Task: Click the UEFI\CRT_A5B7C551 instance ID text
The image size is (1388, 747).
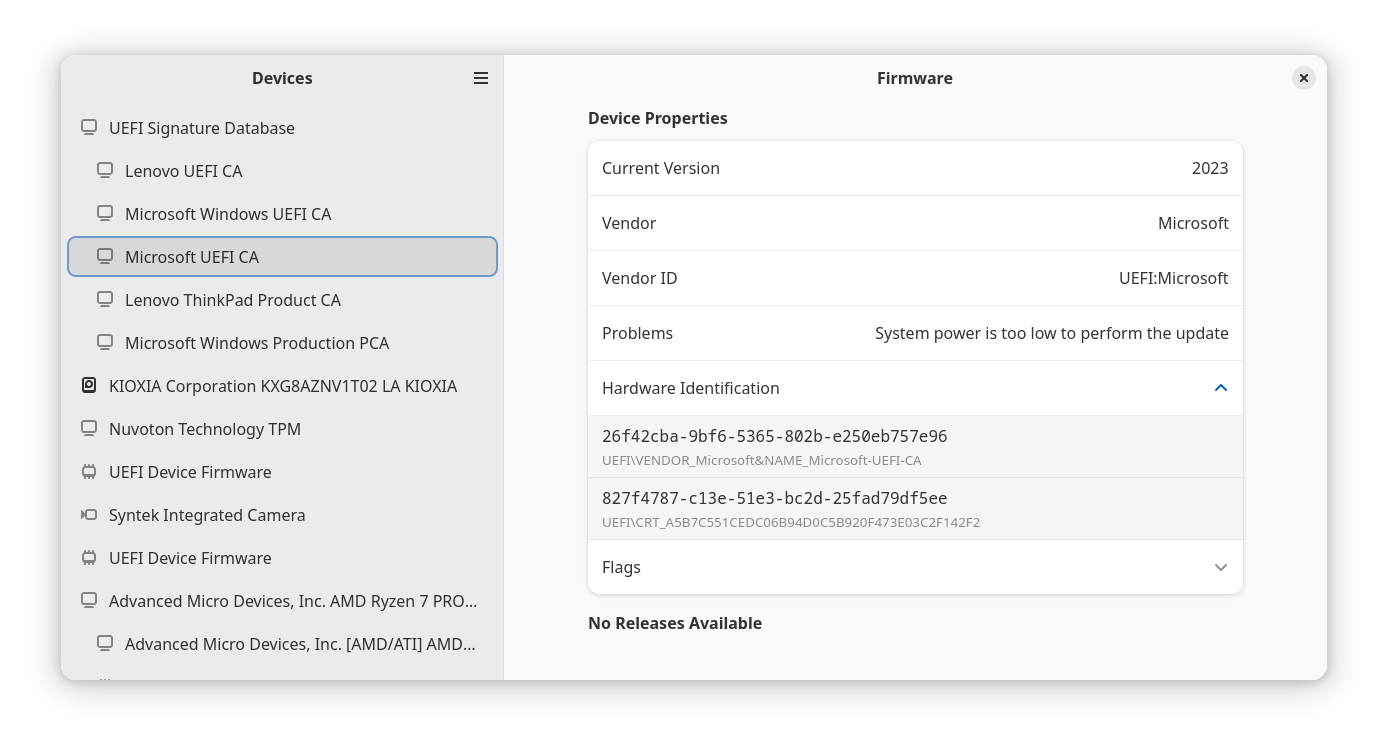Action: click(x=791, y=523)
